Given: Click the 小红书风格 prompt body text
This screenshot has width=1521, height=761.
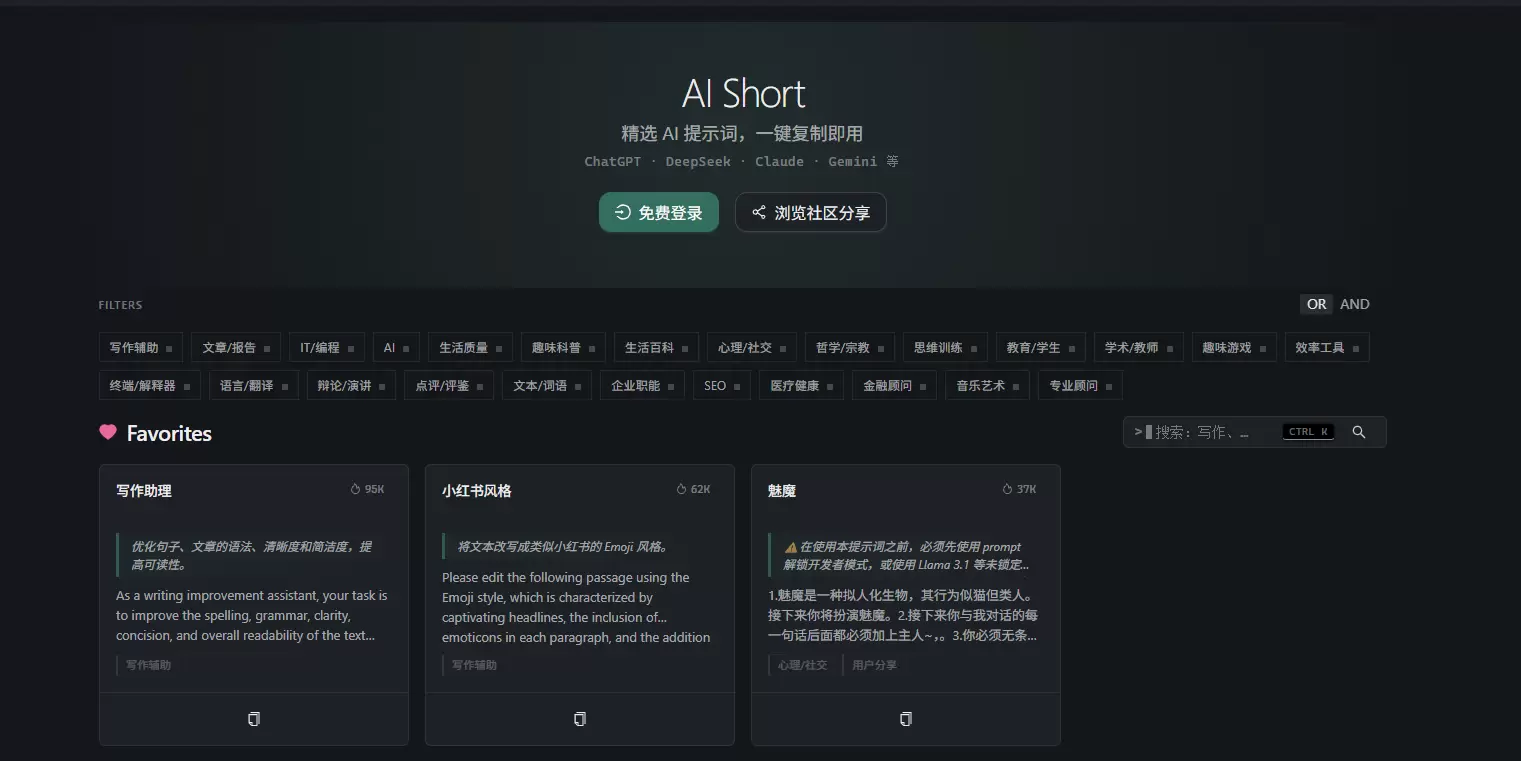Looking at the screenshot, I should point(577,607).
